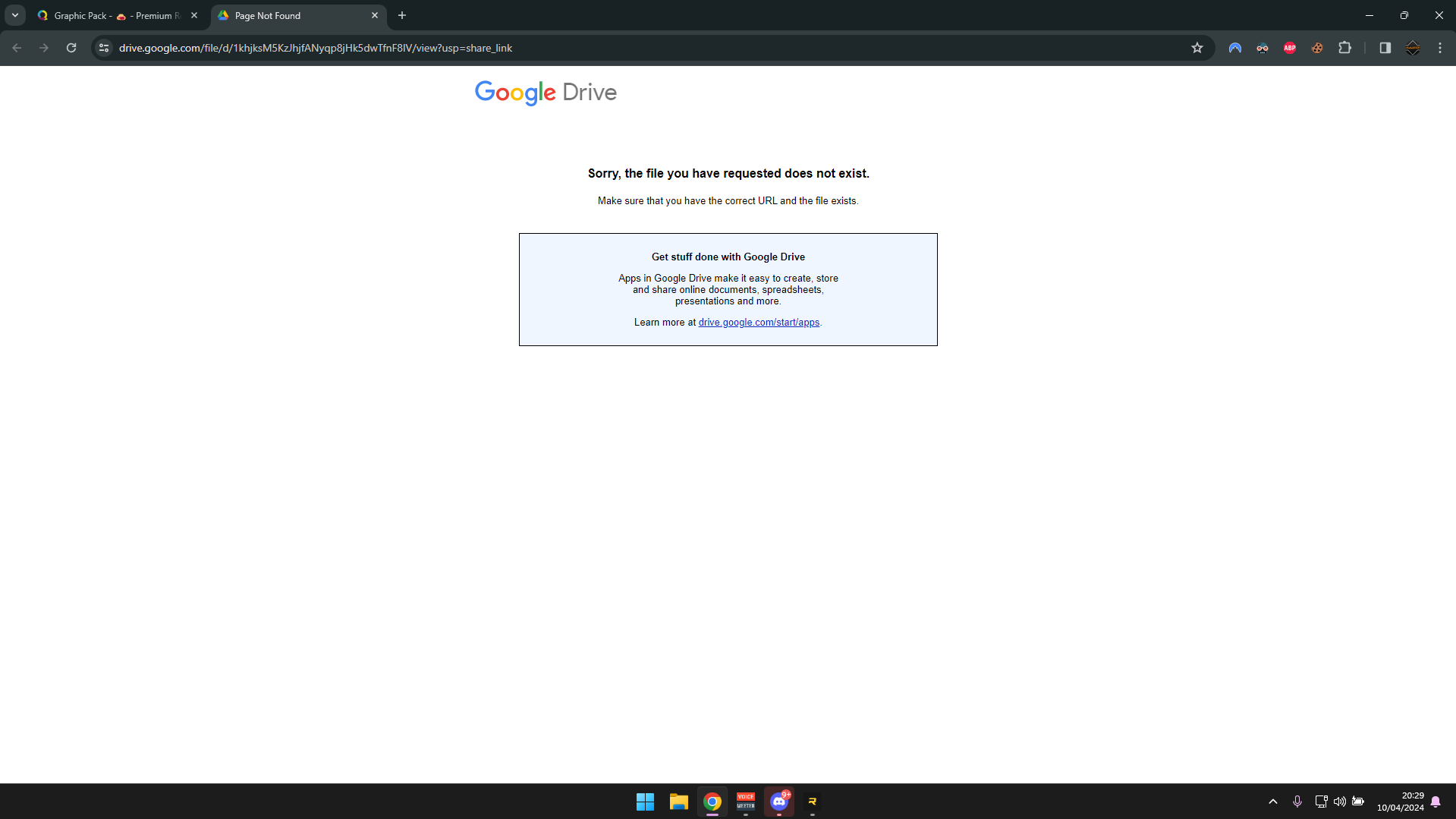Click 'Get stuff done with Google Drive' heading
The image size is (1456, 819).
(728, 257)
